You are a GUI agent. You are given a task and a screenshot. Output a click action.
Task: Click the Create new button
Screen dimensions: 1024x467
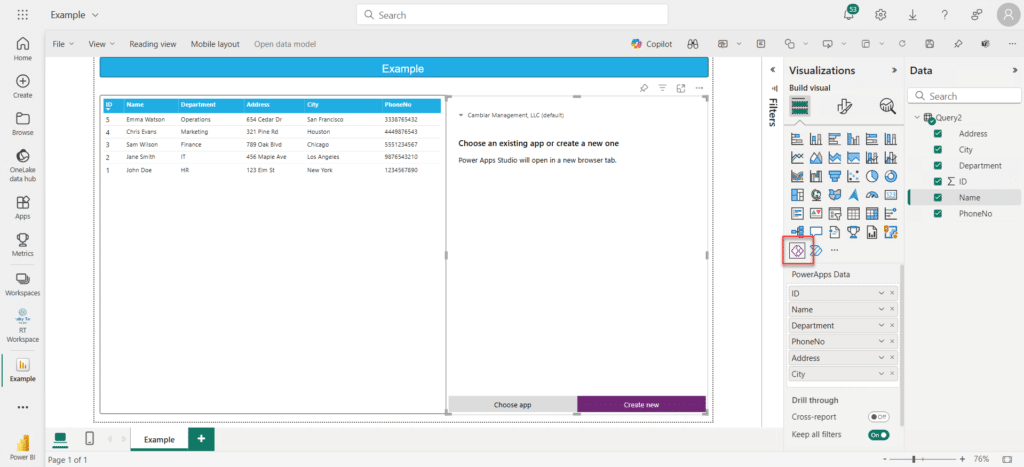click(x=641, y=405)
